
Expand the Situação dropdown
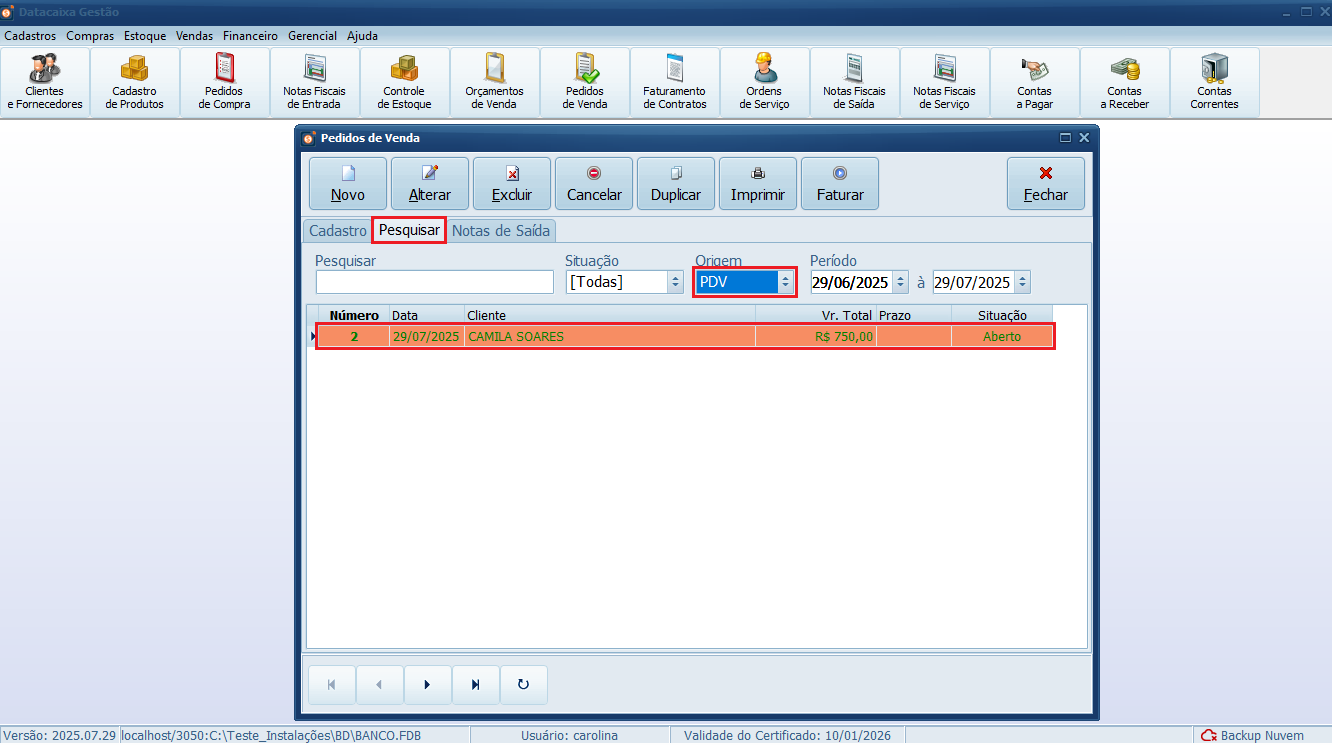point(675,283)
